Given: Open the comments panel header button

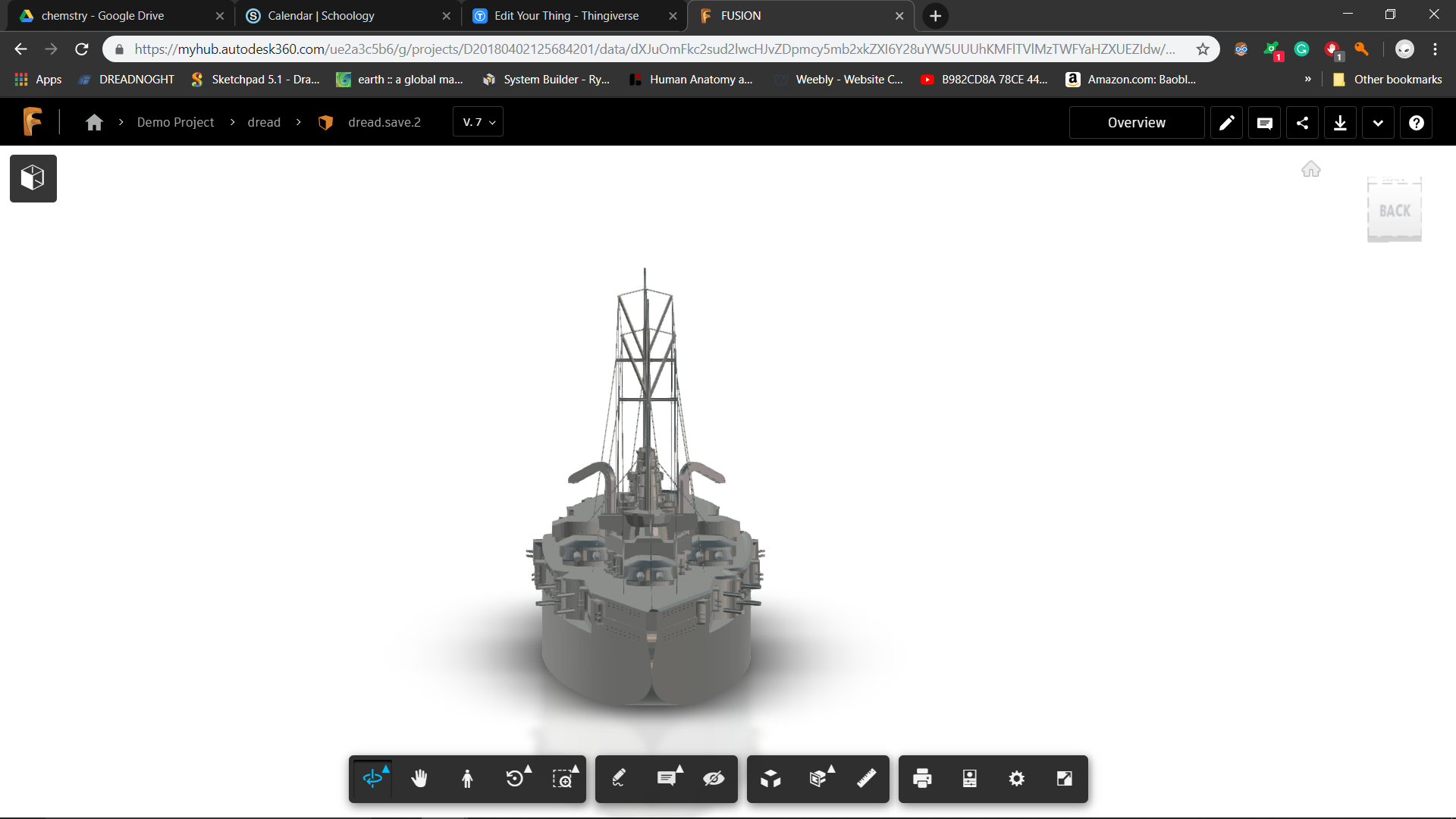Looking at the screenshot, I should 1264,123.
